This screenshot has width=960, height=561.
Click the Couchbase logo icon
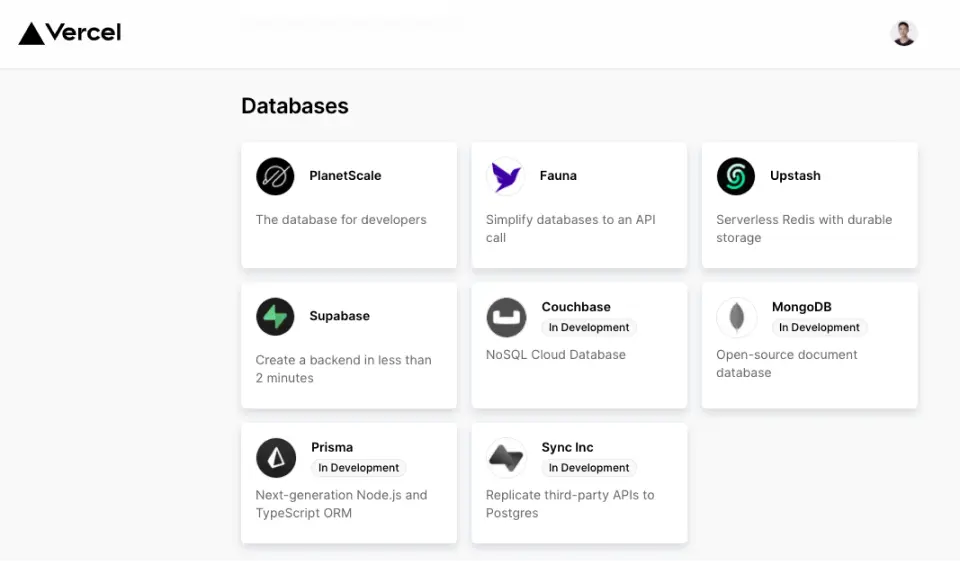506,318
